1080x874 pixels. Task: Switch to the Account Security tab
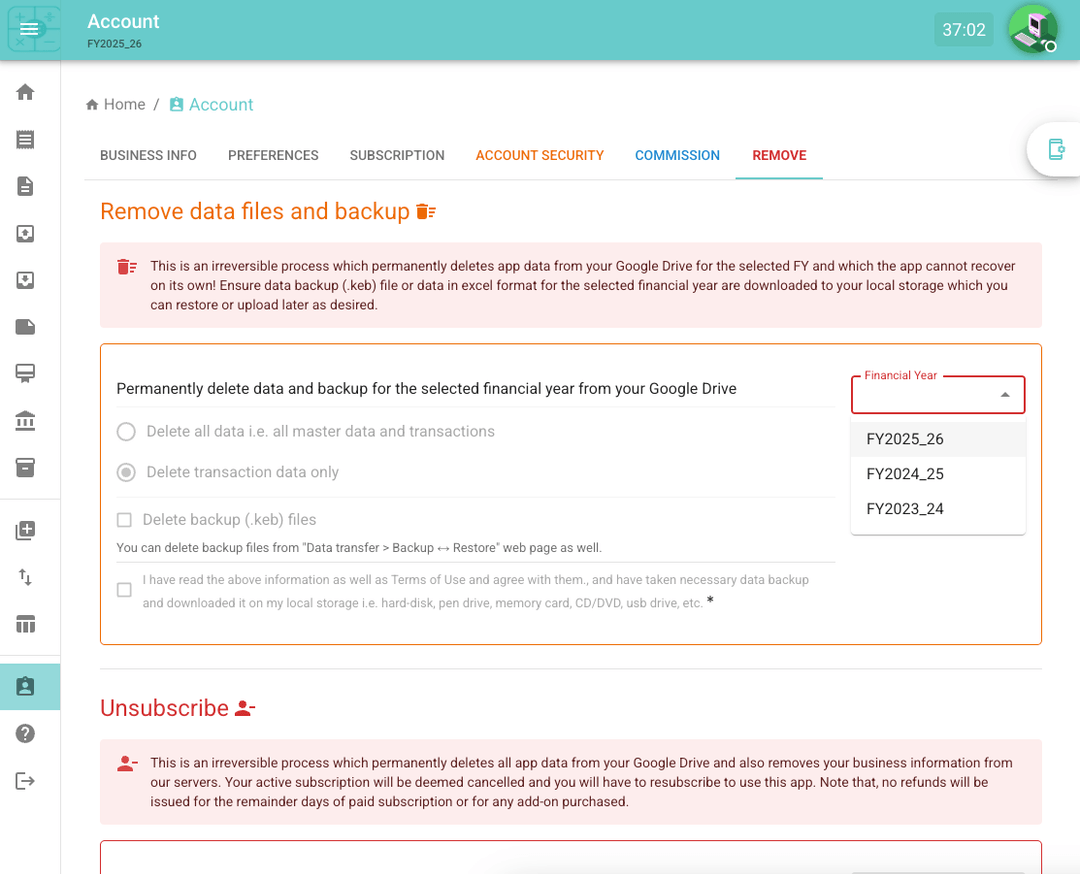[539, 155]
